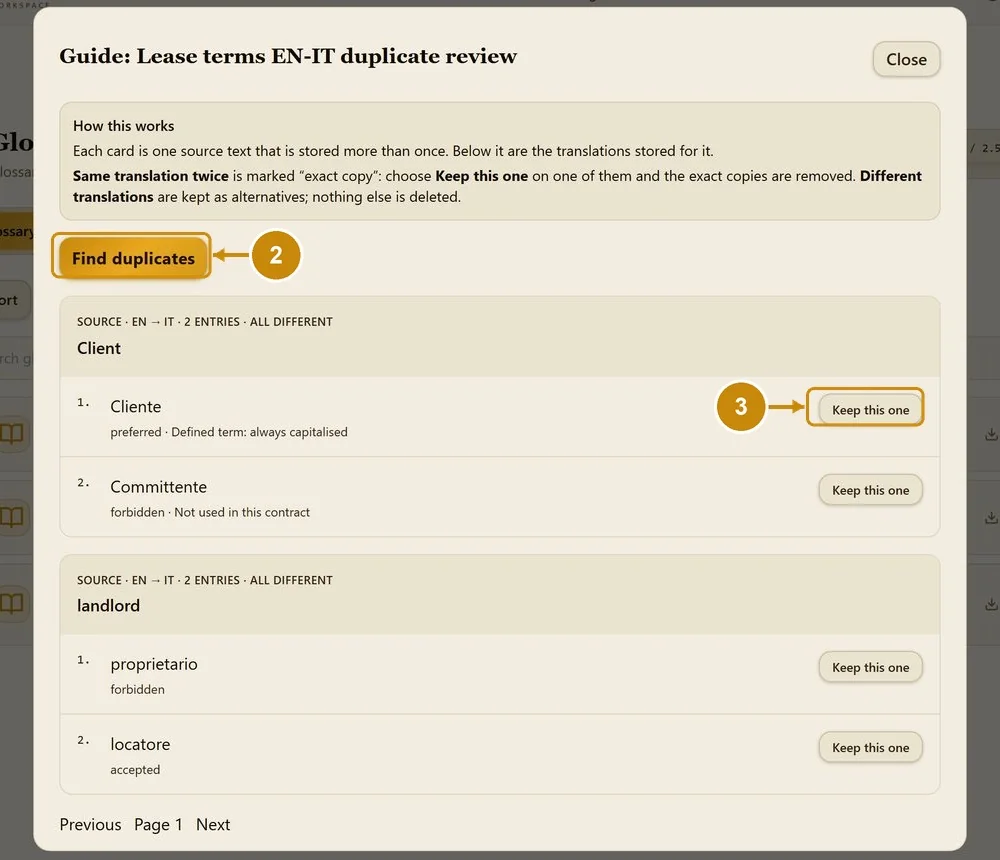The height and width of the screenshot is (860, 1000).
Task: Click the landlord card's "SOURCE · EN → IT" header line
Action: [x=205, y=580]
